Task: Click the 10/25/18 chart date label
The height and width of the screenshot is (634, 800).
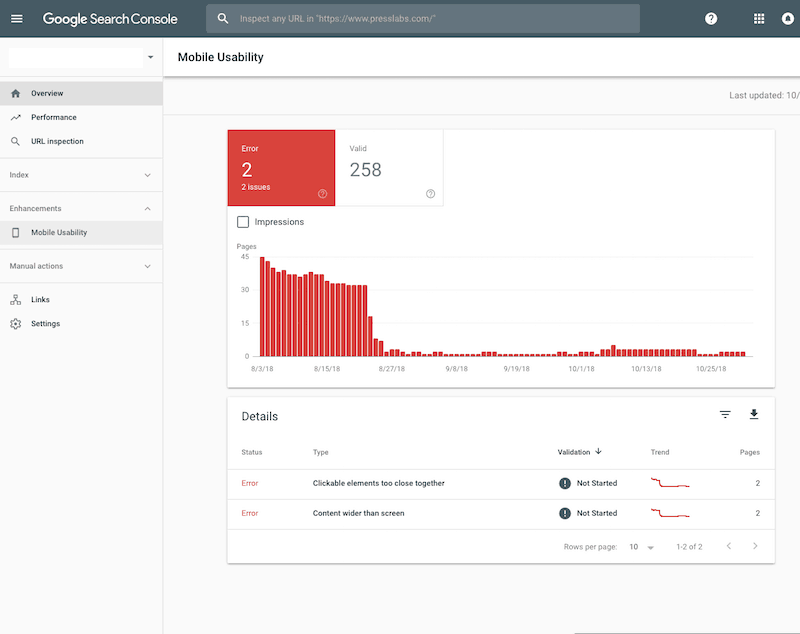Action: tap(711, 369)
